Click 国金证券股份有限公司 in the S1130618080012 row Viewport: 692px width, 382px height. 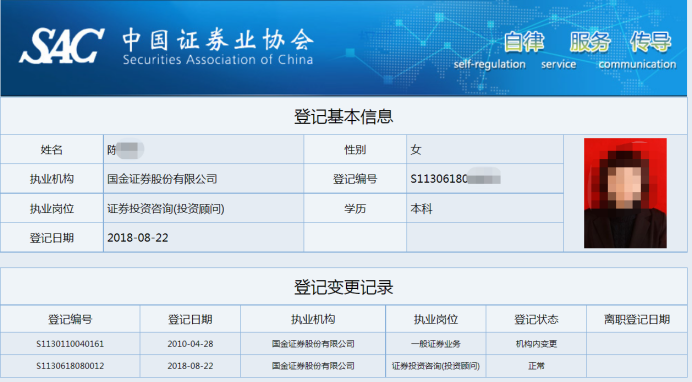click(313, 366)
